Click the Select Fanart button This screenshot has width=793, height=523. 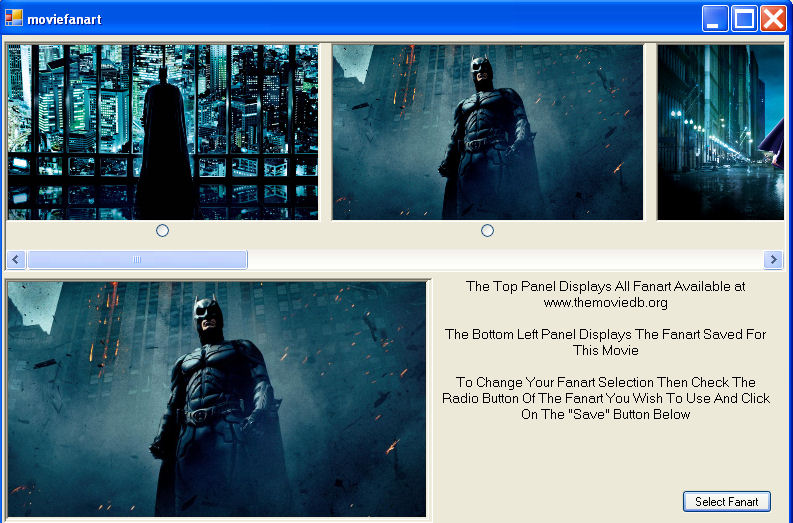tap(727, 501)
